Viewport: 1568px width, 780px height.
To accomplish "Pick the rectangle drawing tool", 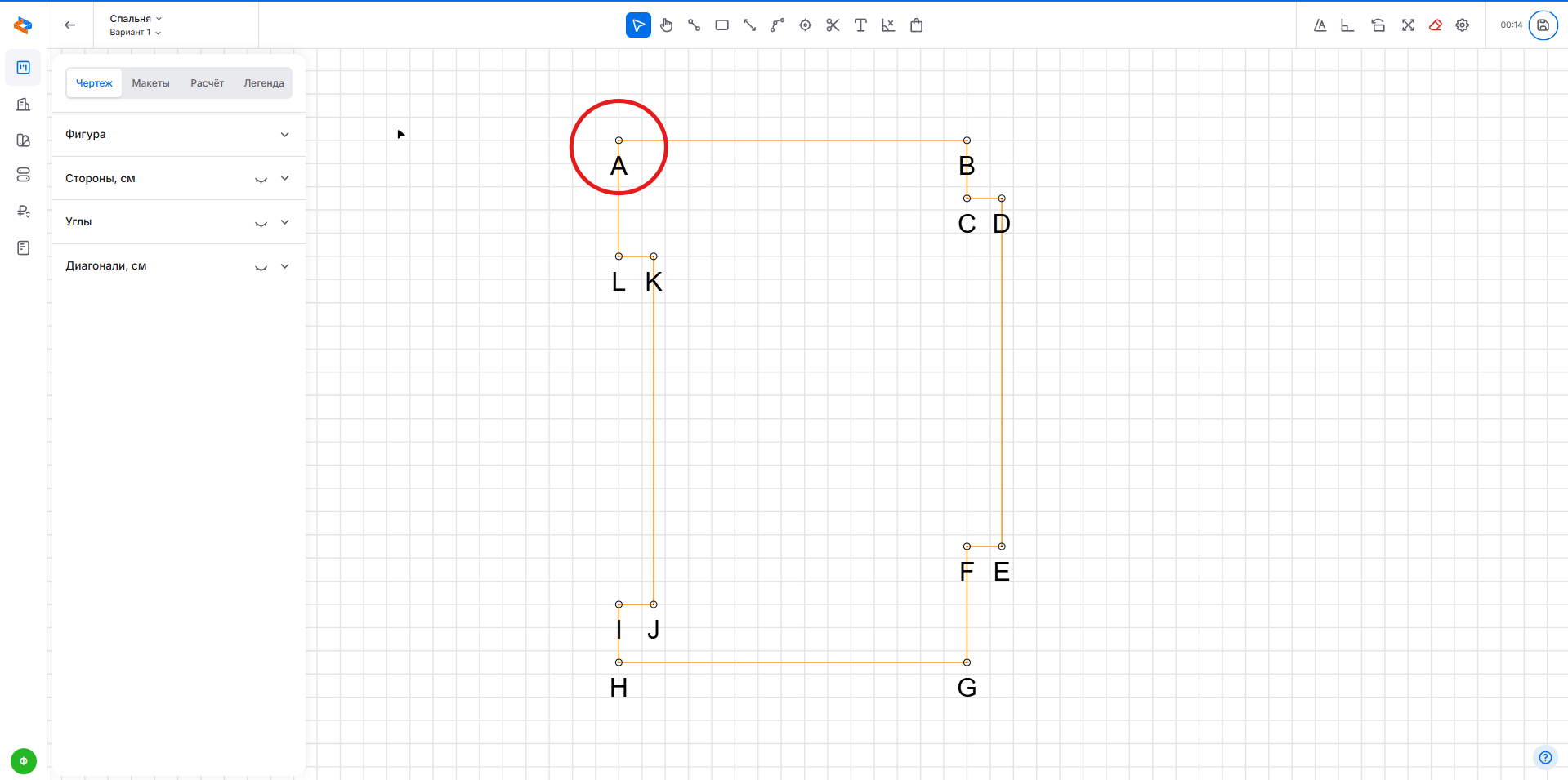I will coord(721,25).
